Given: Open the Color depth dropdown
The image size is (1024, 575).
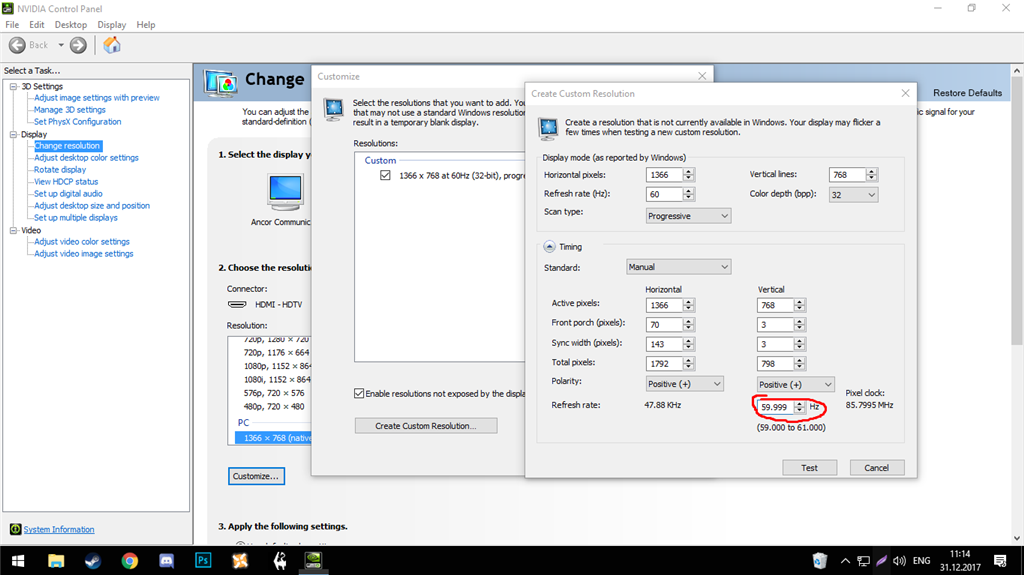Looking at the screenshot, I should (853, 195).
